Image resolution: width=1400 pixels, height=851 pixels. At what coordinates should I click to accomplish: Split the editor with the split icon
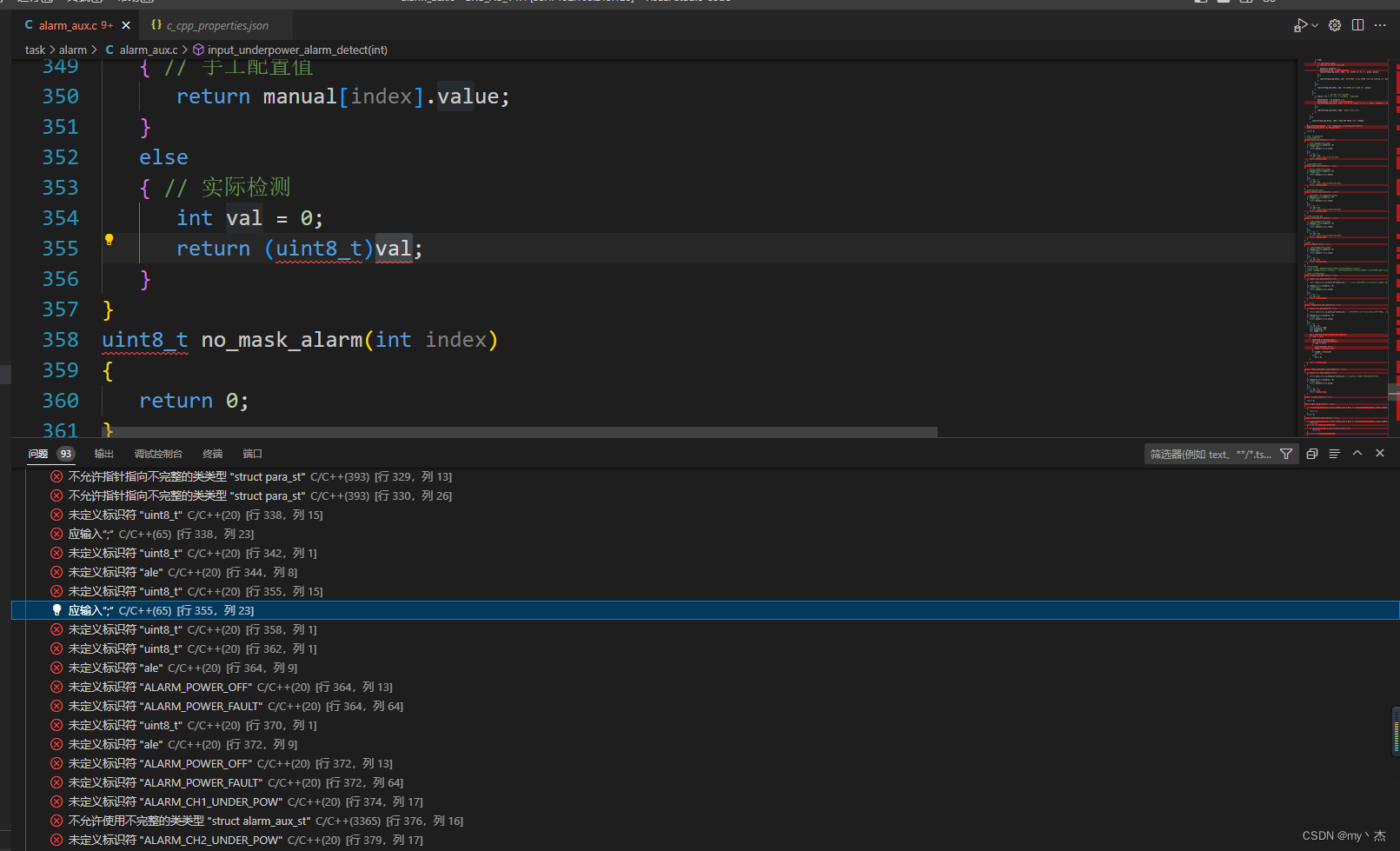pyautogui.click(x=1357, y=25)
